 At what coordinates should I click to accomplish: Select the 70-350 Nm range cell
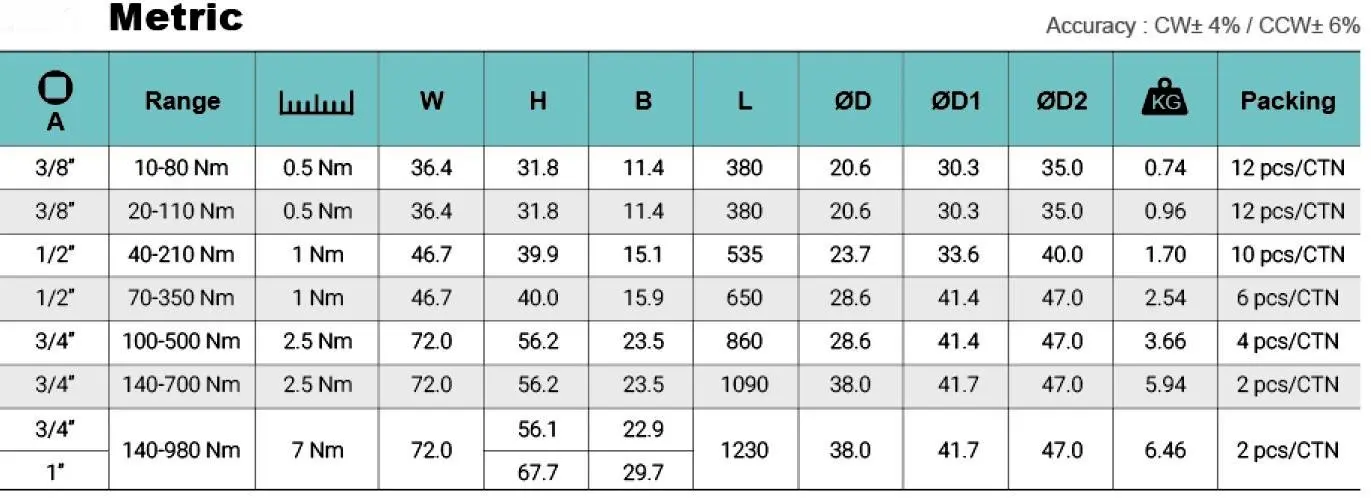(x=182, y=298)
